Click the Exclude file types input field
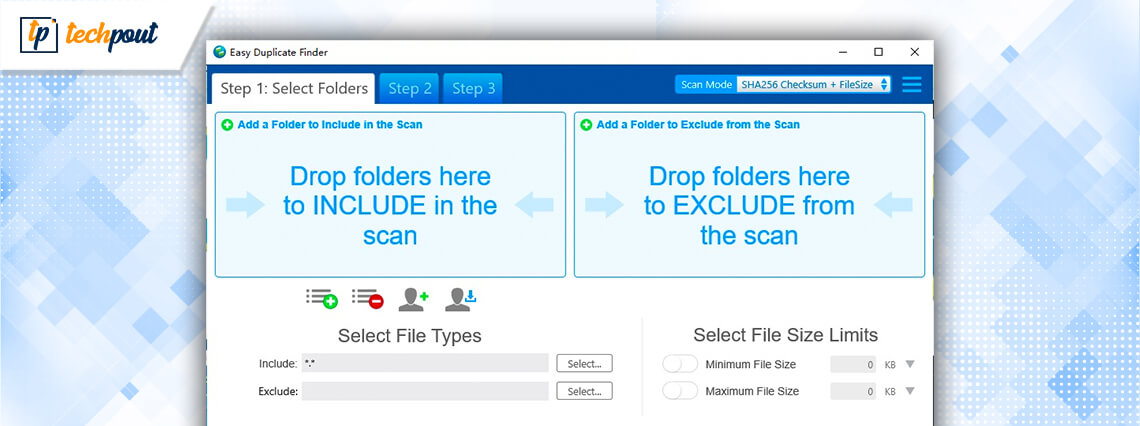Screen dimensions: 1140x426 point(425,391)
